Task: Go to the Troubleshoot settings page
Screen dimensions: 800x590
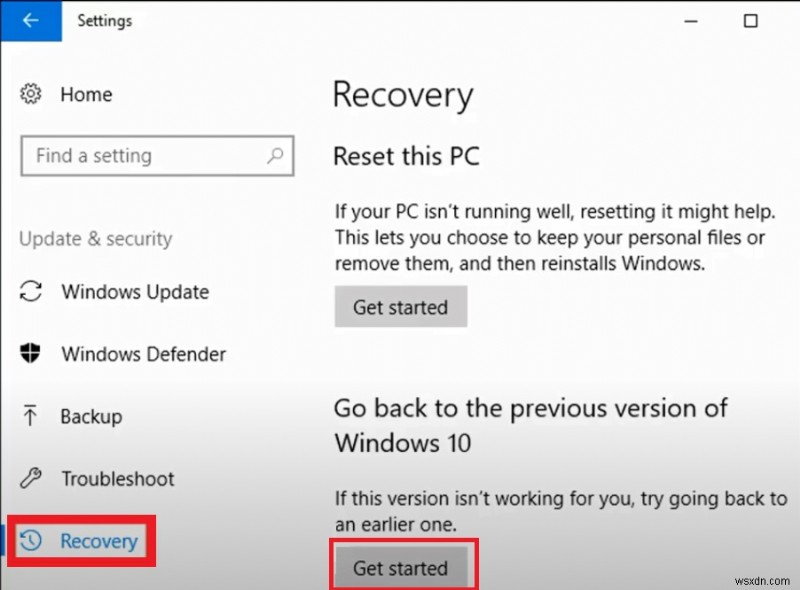Action: click(120, 478)
